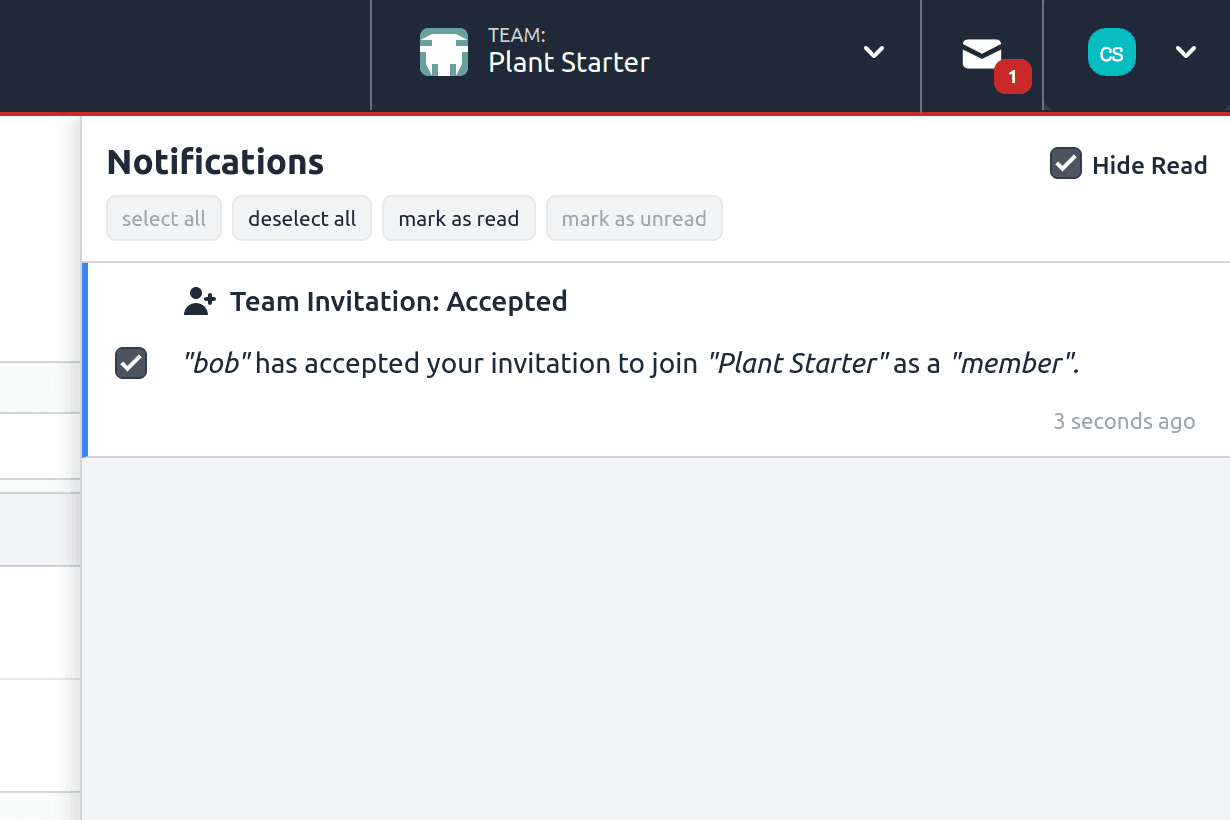Uncheck the team invitation notification checkbox

130,363
